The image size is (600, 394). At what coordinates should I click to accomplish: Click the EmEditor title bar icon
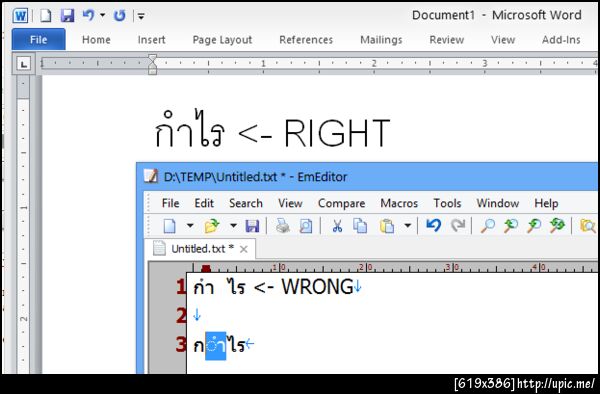[x=151, y=176]
